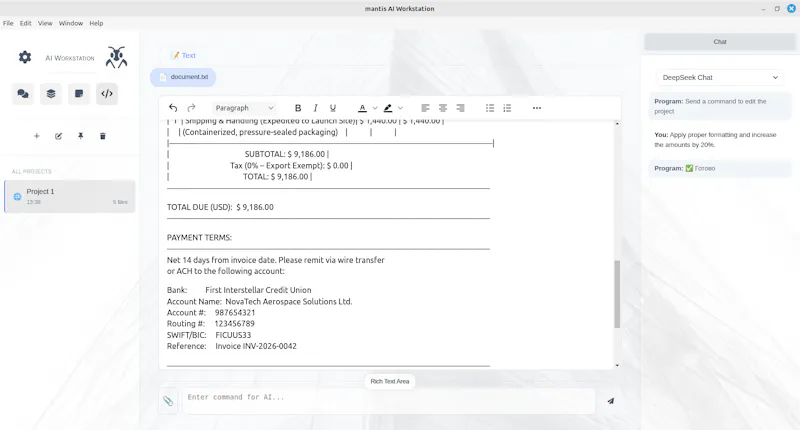Open the chat bubbles panel icon
This screenshot has width=800, height=430.
pyautogui.click(x=23, y=94)
